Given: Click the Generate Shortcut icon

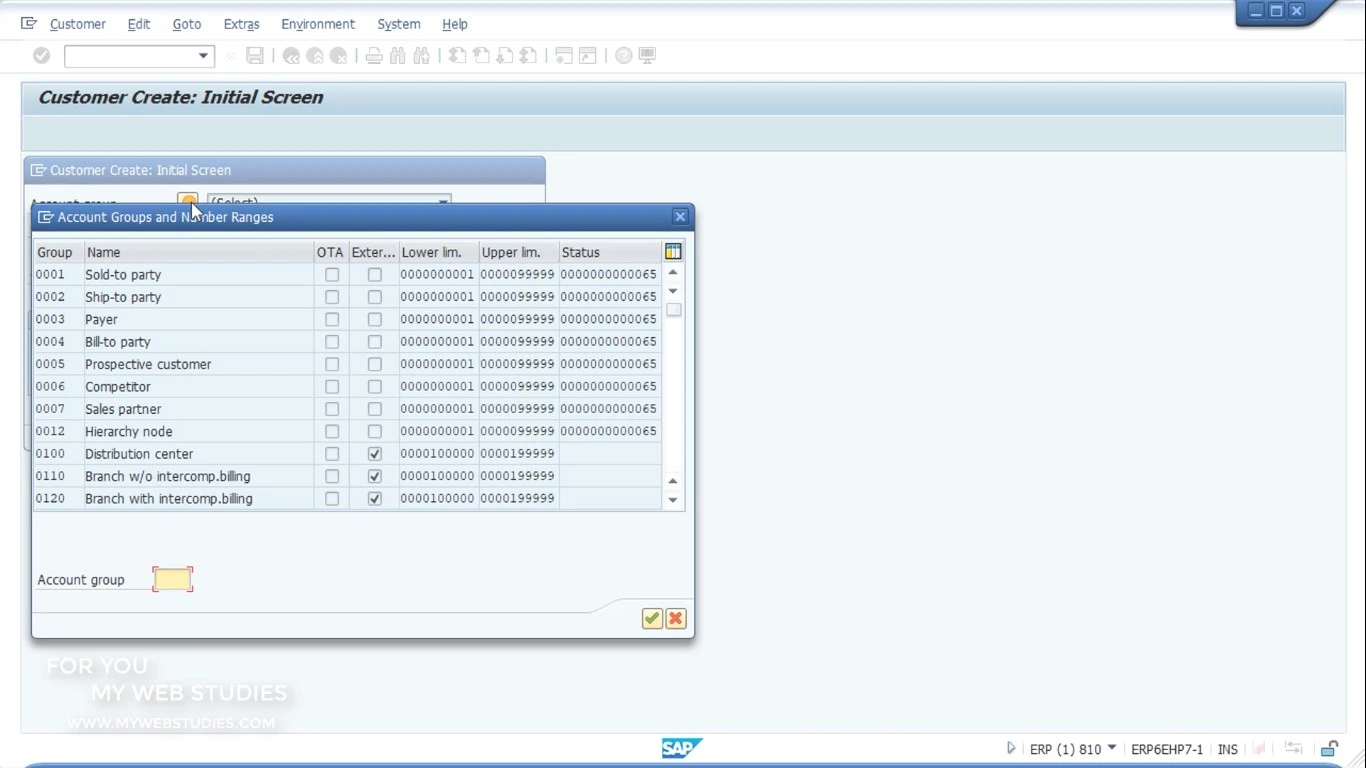Looking at the screenshot, I should point(588,56).
